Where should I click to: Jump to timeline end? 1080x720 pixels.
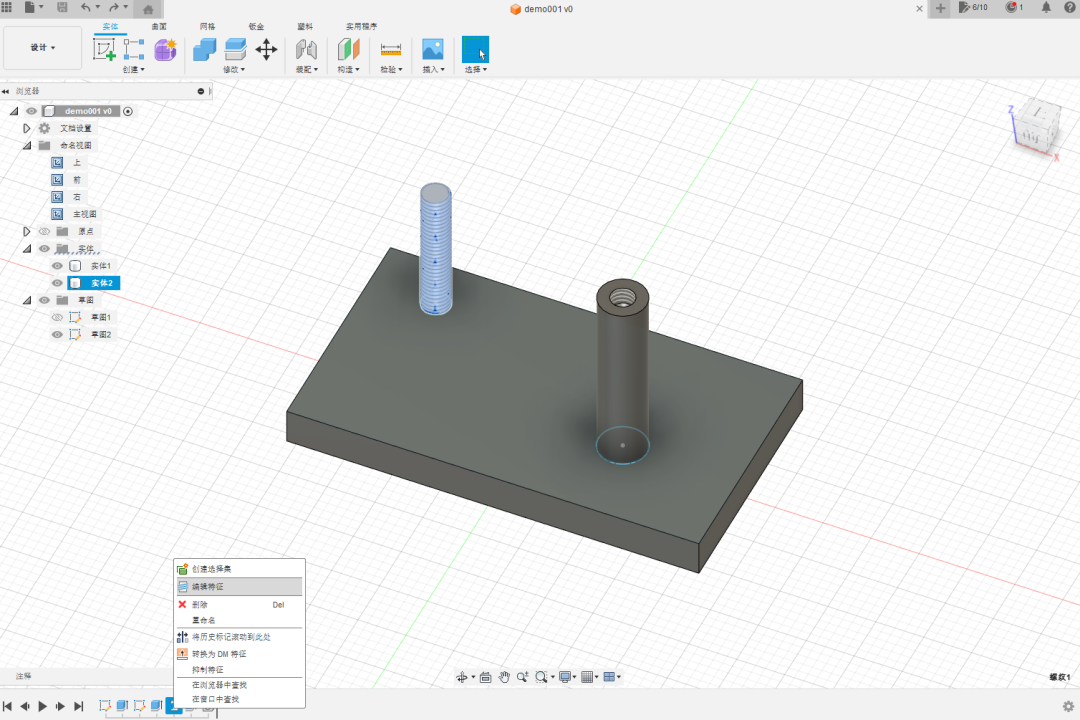[79, 706]
